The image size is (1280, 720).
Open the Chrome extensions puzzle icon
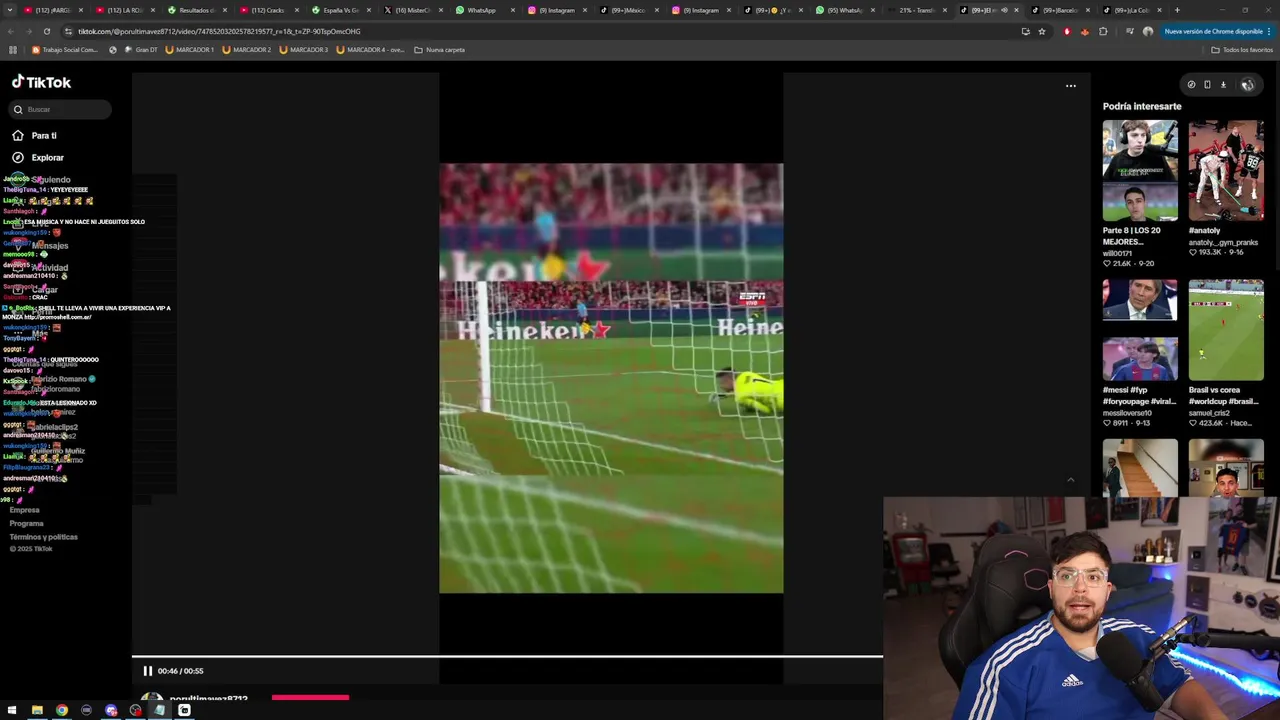click(x=1103, y=31)
